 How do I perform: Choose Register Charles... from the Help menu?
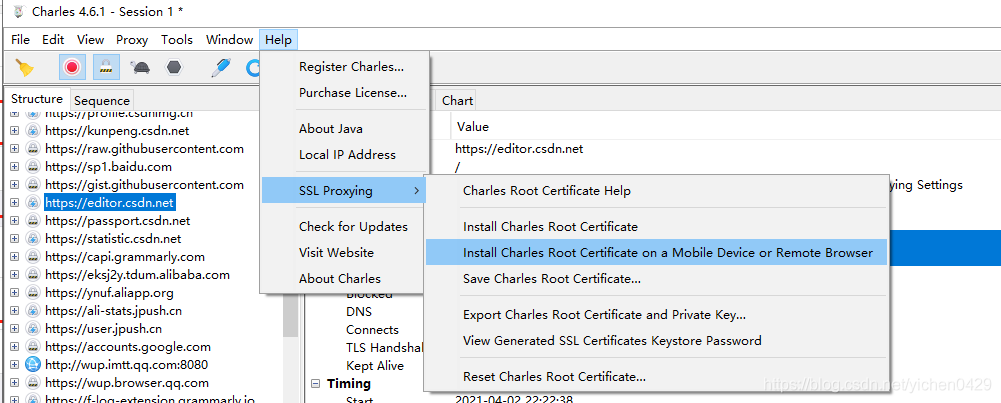[x=345, y=66]
